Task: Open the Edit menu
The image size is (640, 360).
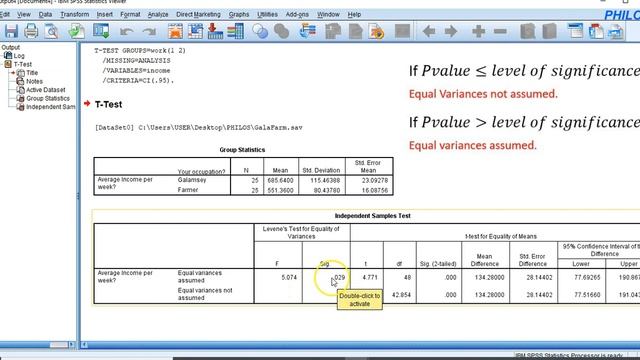Action: tap(5, 14)
